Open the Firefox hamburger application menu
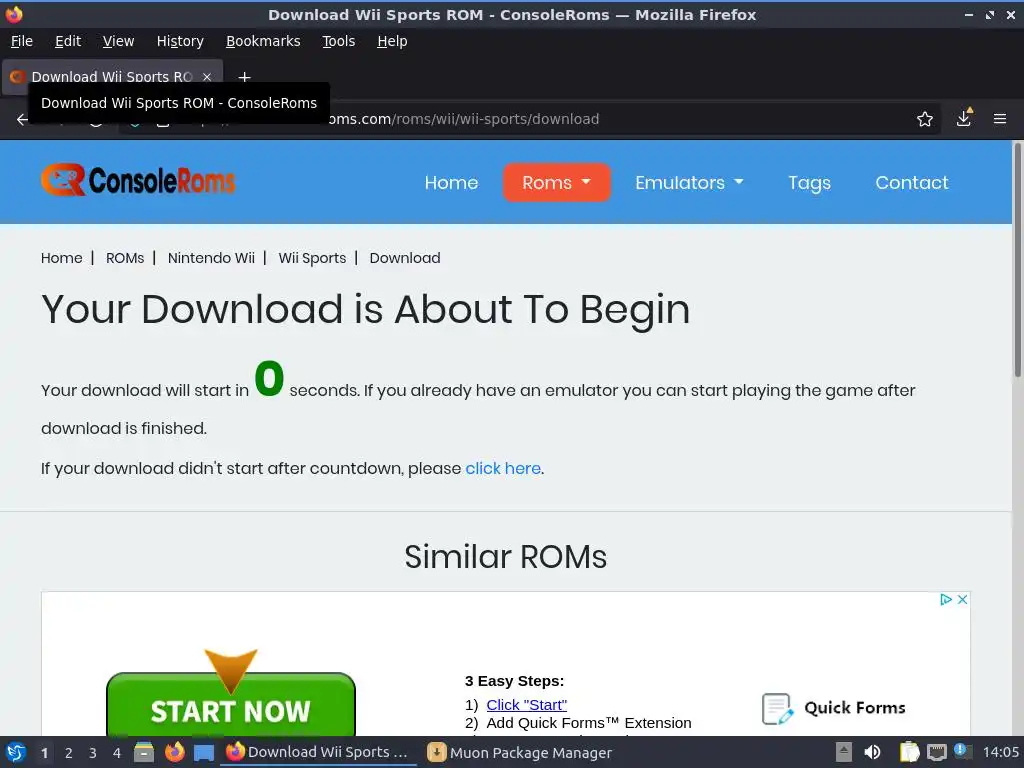Screen dimensions: 1024x768 1000,119
